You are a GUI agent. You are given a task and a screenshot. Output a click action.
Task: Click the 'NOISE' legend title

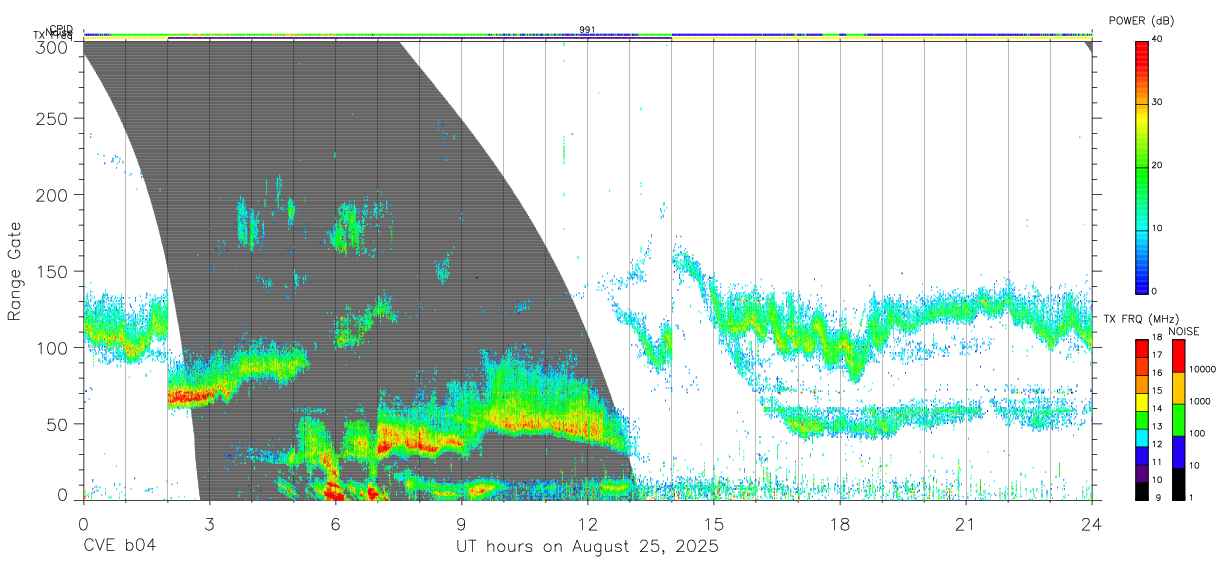tap(1183, 331)
